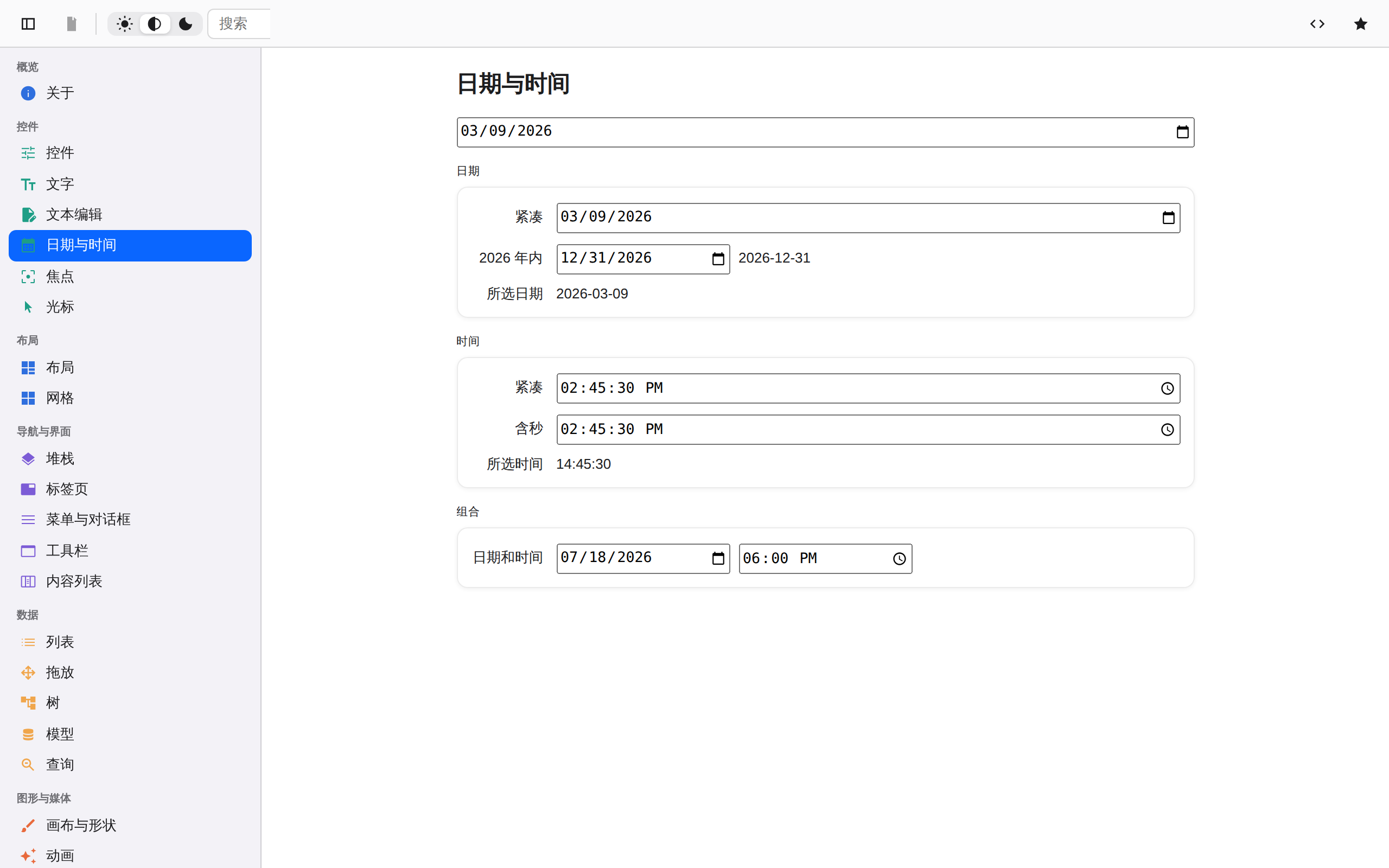Toggle the sidebar panel icon

click(x=28, y=23)
